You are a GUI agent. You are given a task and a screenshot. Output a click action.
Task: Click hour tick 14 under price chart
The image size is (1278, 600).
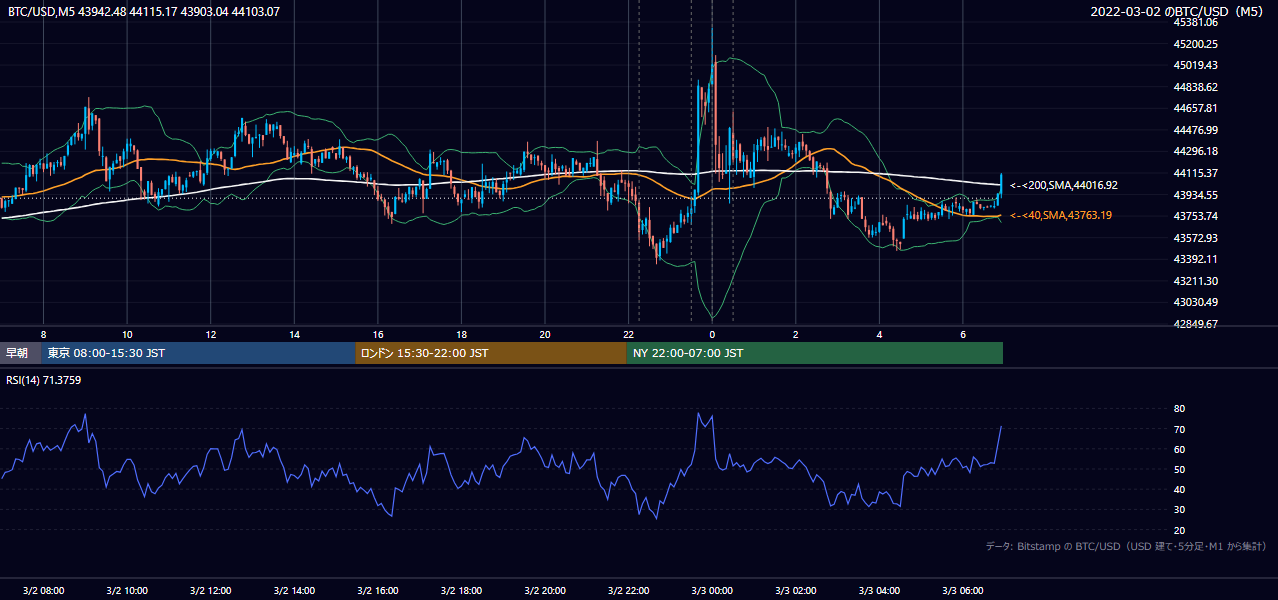pos(294,334)
